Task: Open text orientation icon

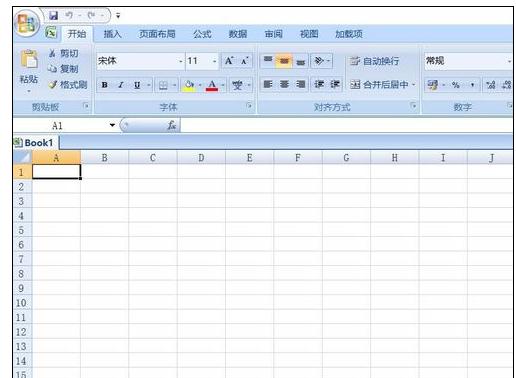Action: (x=319, y=61)
